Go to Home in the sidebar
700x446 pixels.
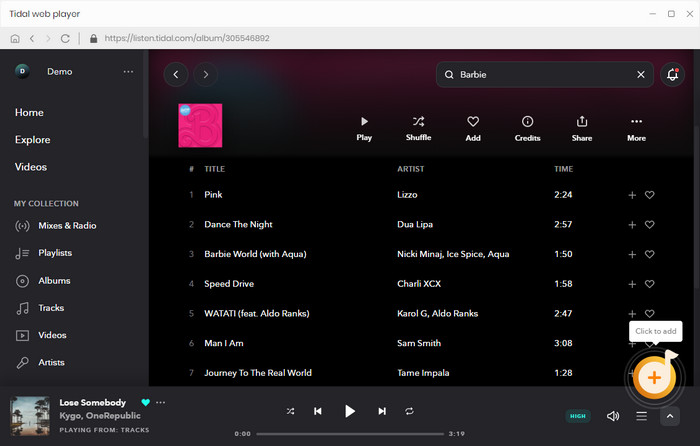tap(29, 113)
